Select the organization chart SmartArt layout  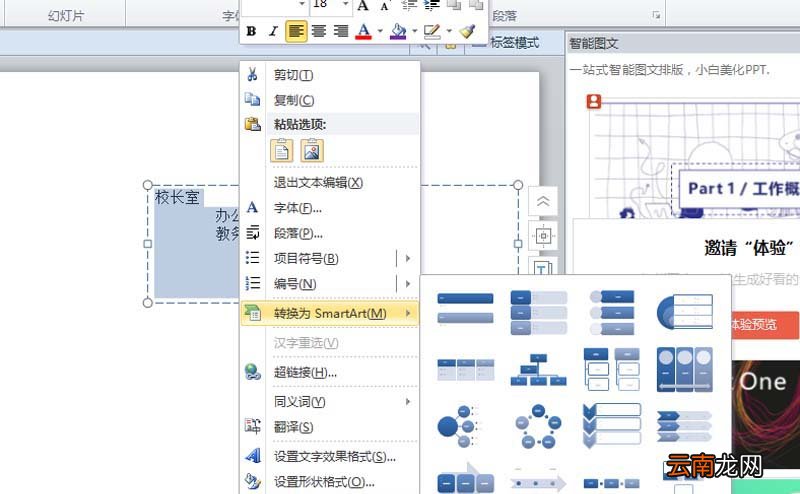click(538, 369)
